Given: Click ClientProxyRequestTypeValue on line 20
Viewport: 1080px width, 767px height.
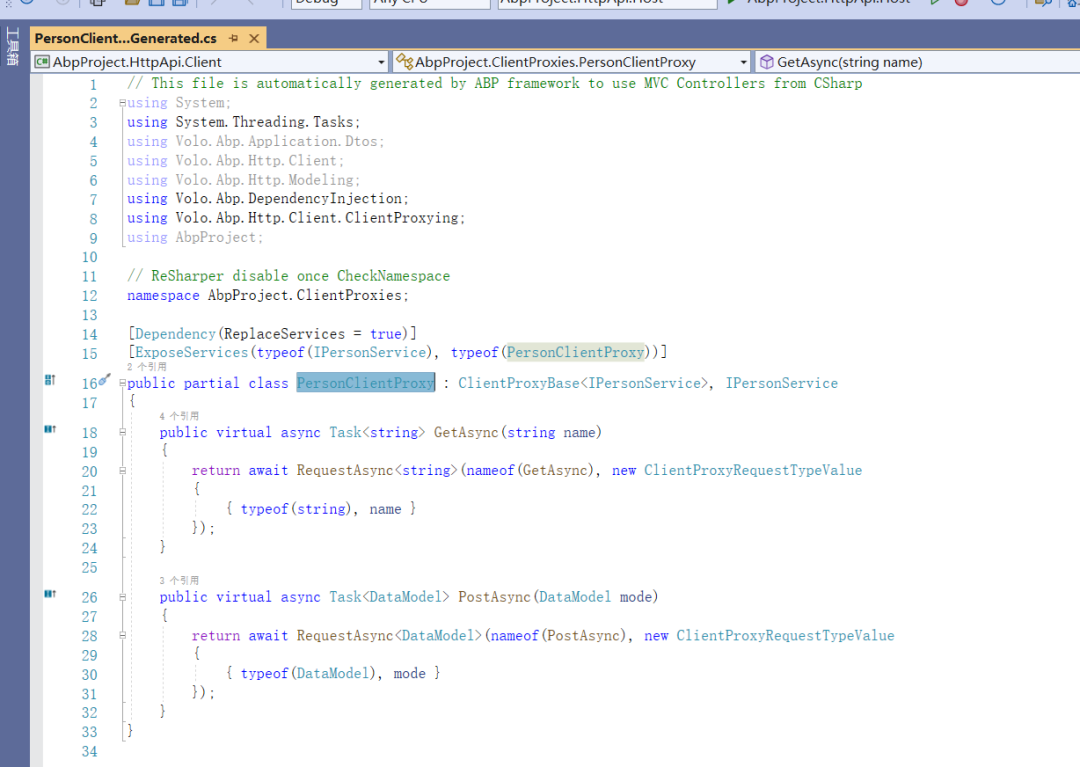Looking at the screenshot, I should 753,471.
